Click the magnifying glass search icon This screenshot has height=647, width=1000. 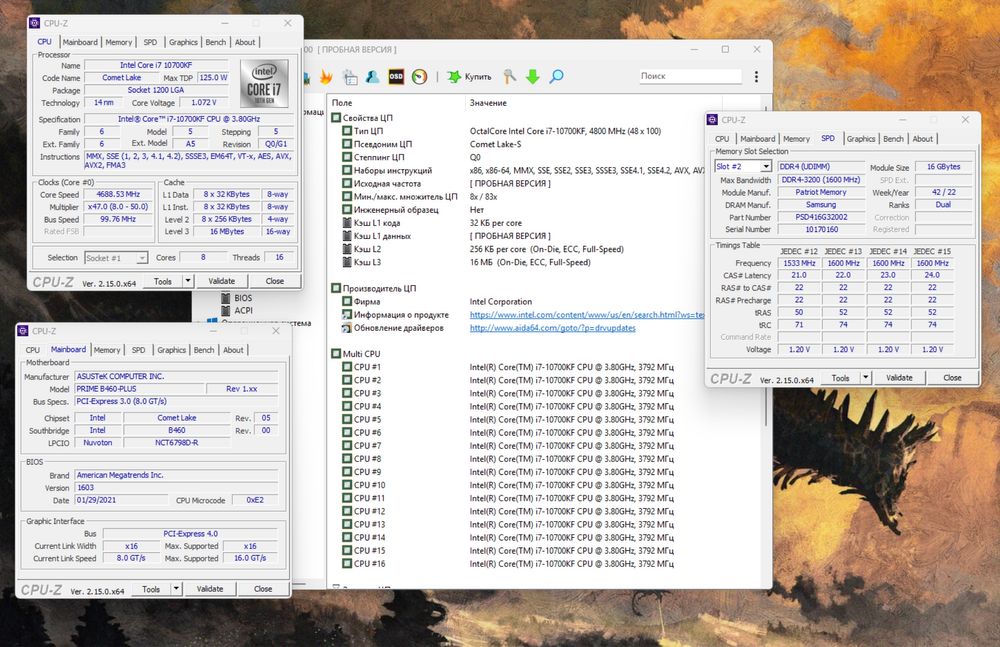(556, 77)
